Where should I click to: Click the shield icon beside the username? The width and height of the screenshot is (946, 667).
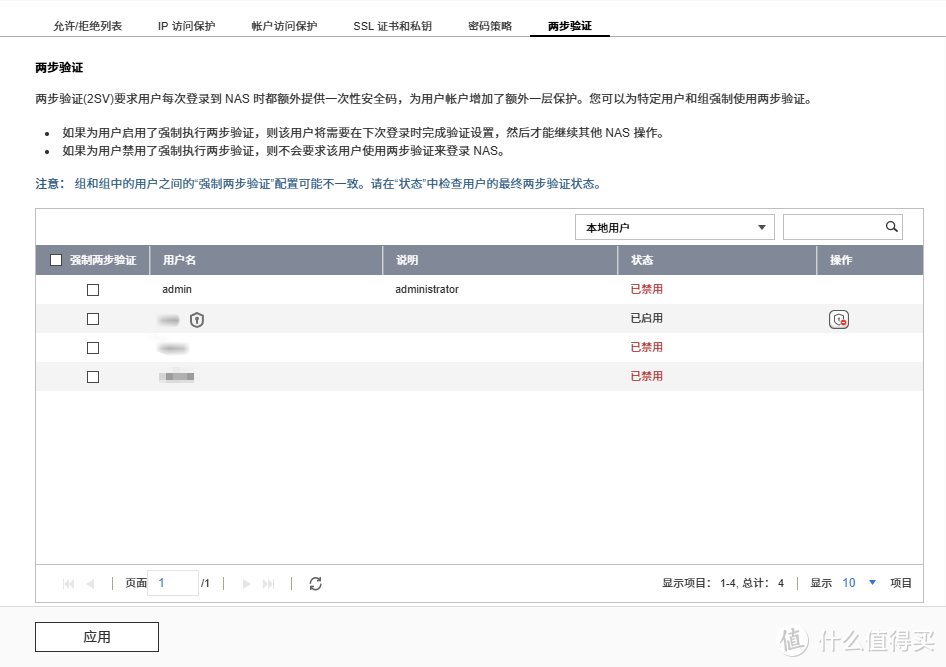click(197, 320)
